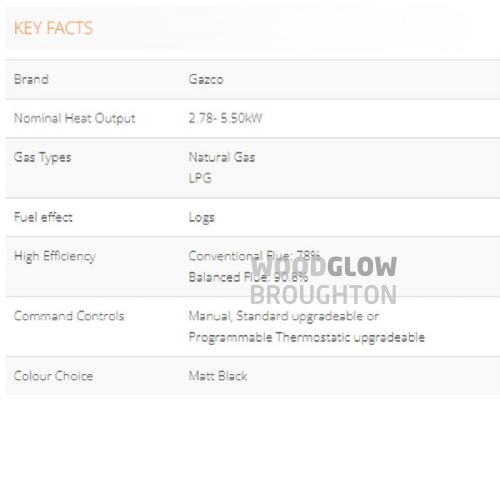This screenshot has width=500, height=500.
Task: Click the Woodglow Broughton watermark logo
Action: point(323,280)
